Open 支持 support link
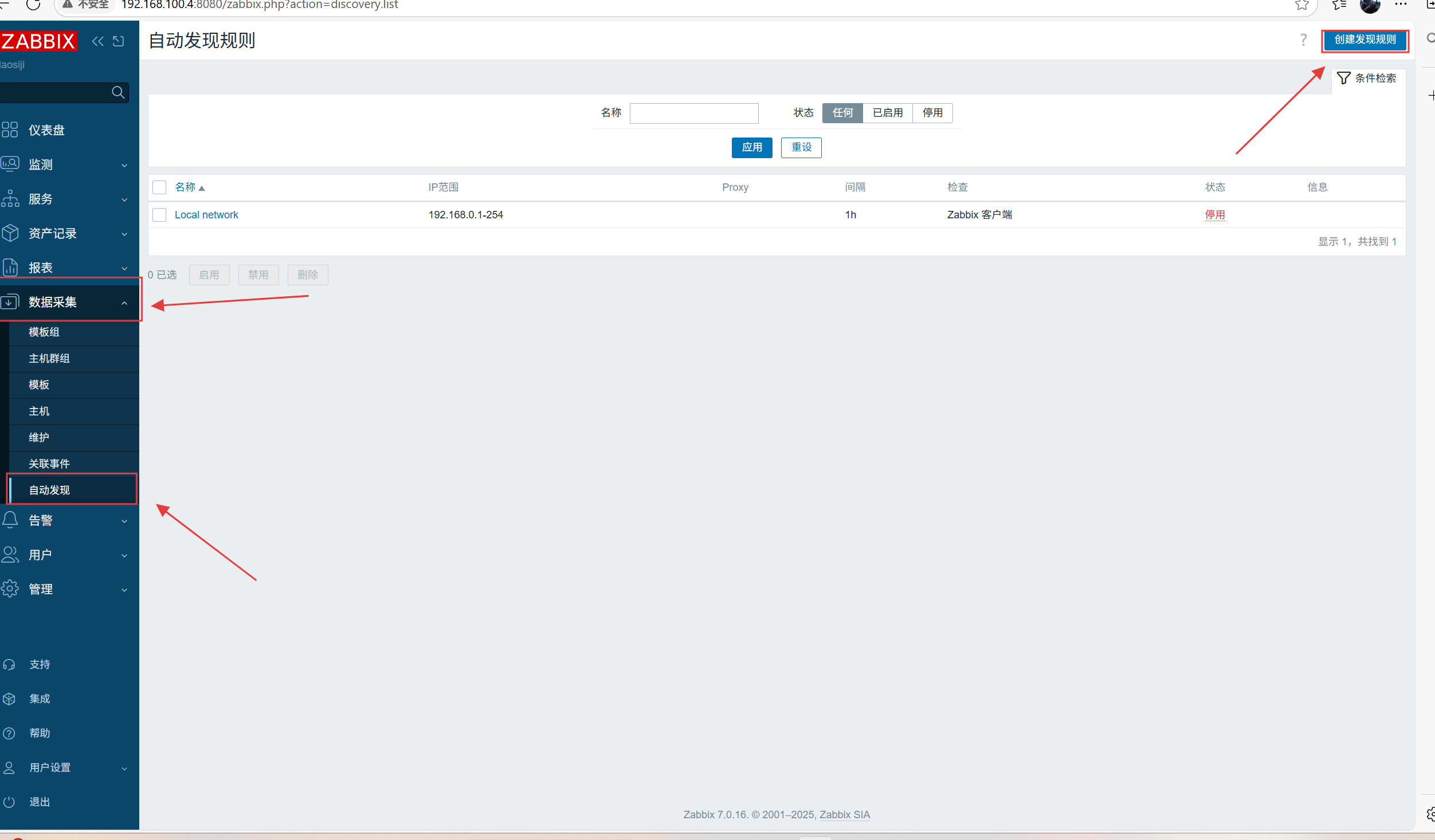 click(40, 665)
